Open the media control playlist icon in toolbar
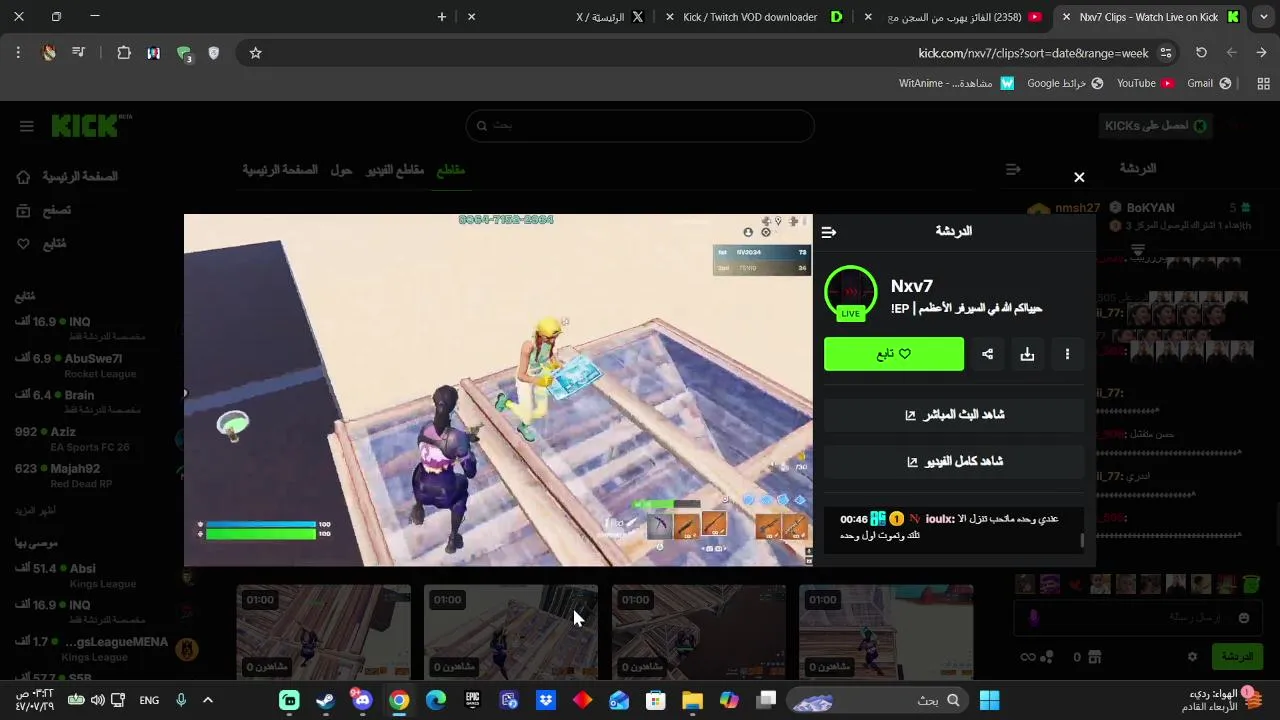 tap(78, 53)
